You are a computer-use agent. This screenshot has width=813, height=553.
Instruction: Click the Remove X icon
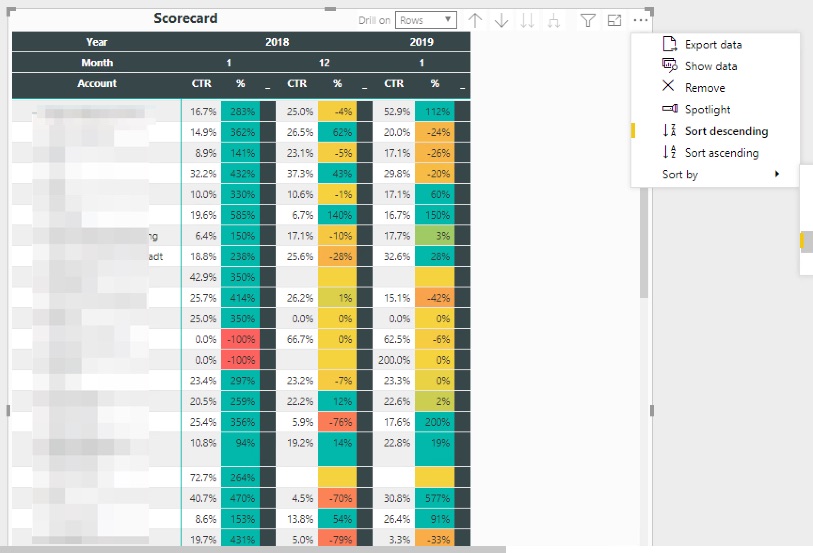click(x=668, y=86)
